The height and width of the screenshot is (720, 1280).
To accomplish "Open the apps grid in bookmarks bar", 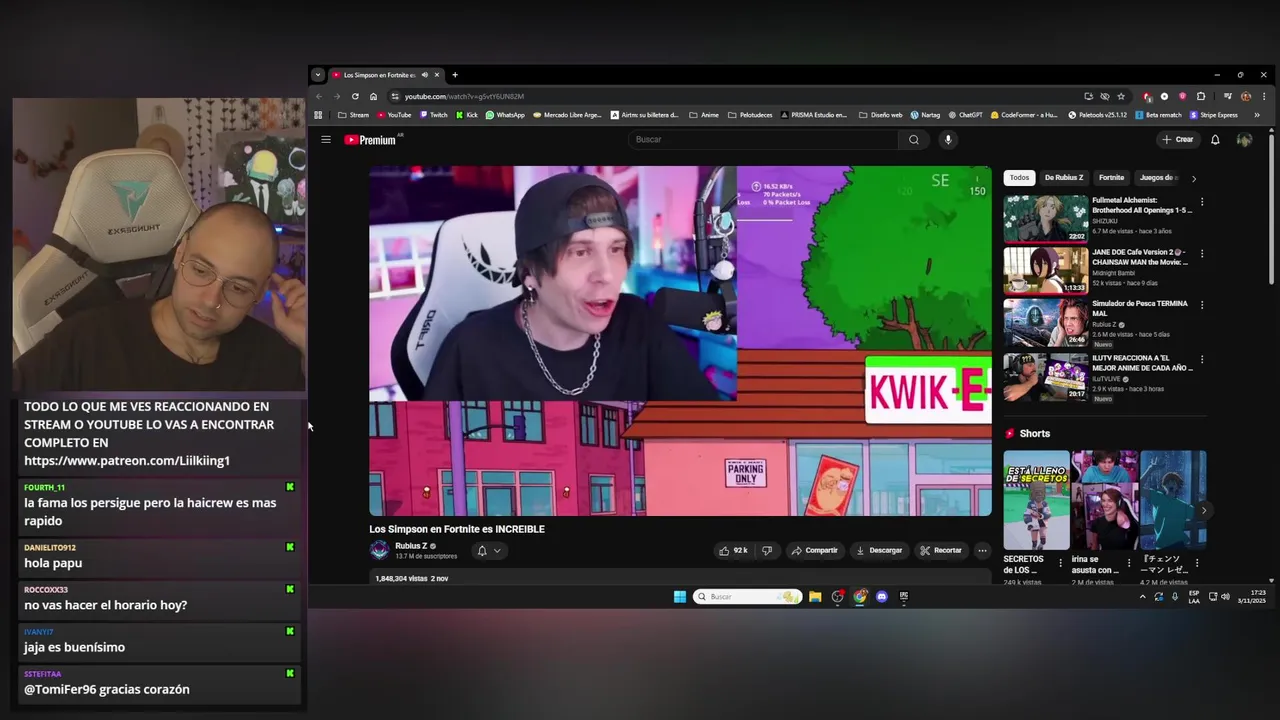I will pyautogui.click(x=318, y=115).
